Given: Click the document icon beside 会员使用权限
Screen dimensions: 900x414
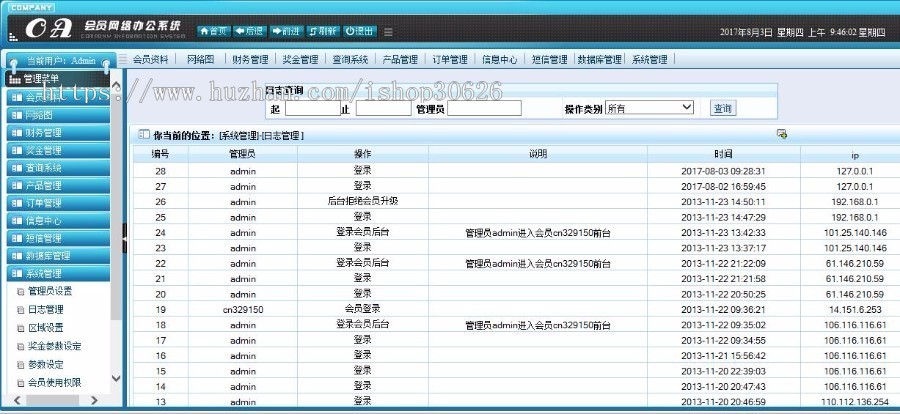Looking at the screenshot, I should pyautogui.click(x=21, y=383).
